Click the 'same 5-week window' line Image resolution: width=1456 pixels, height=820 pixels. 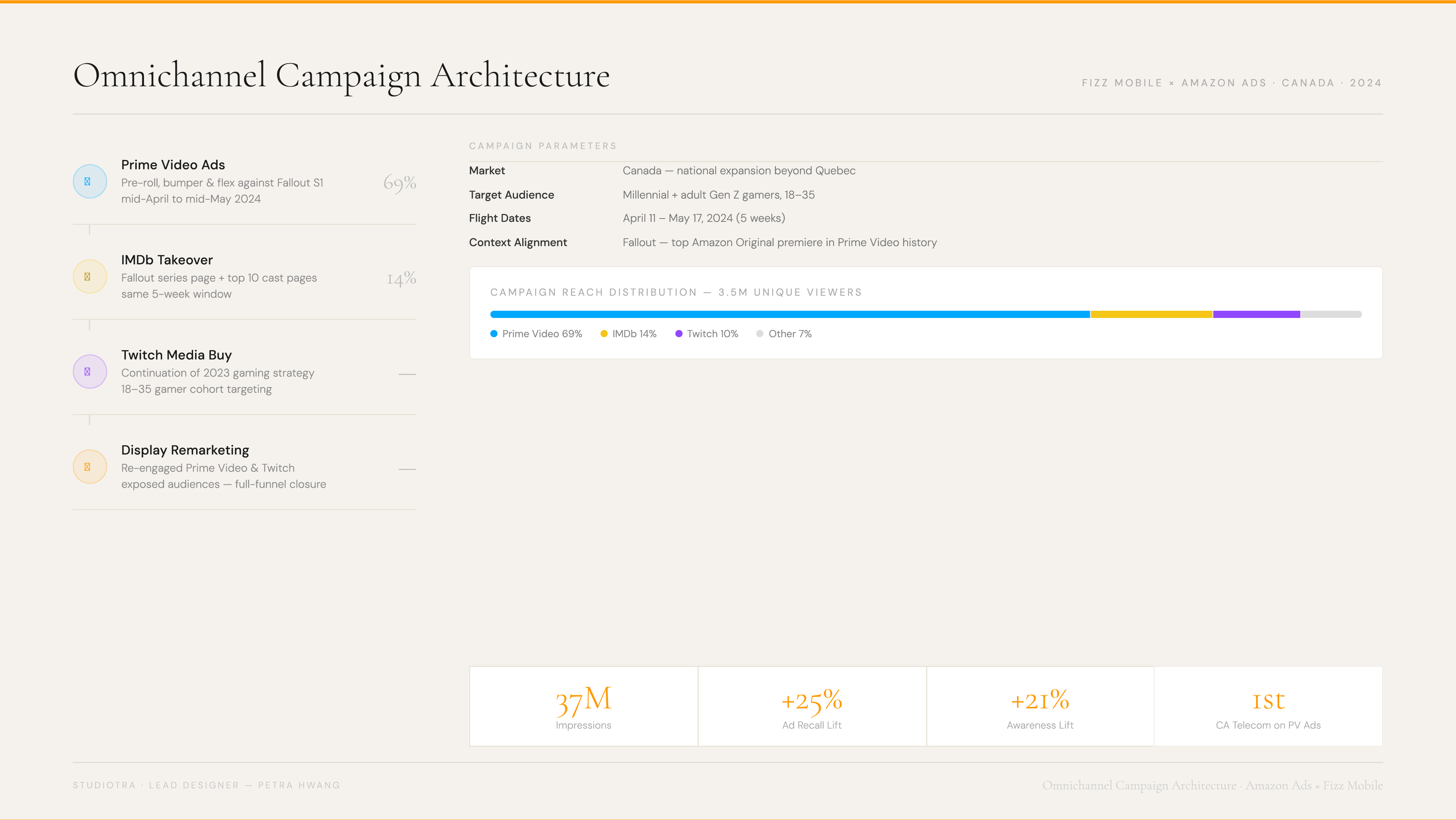[176, 294]
